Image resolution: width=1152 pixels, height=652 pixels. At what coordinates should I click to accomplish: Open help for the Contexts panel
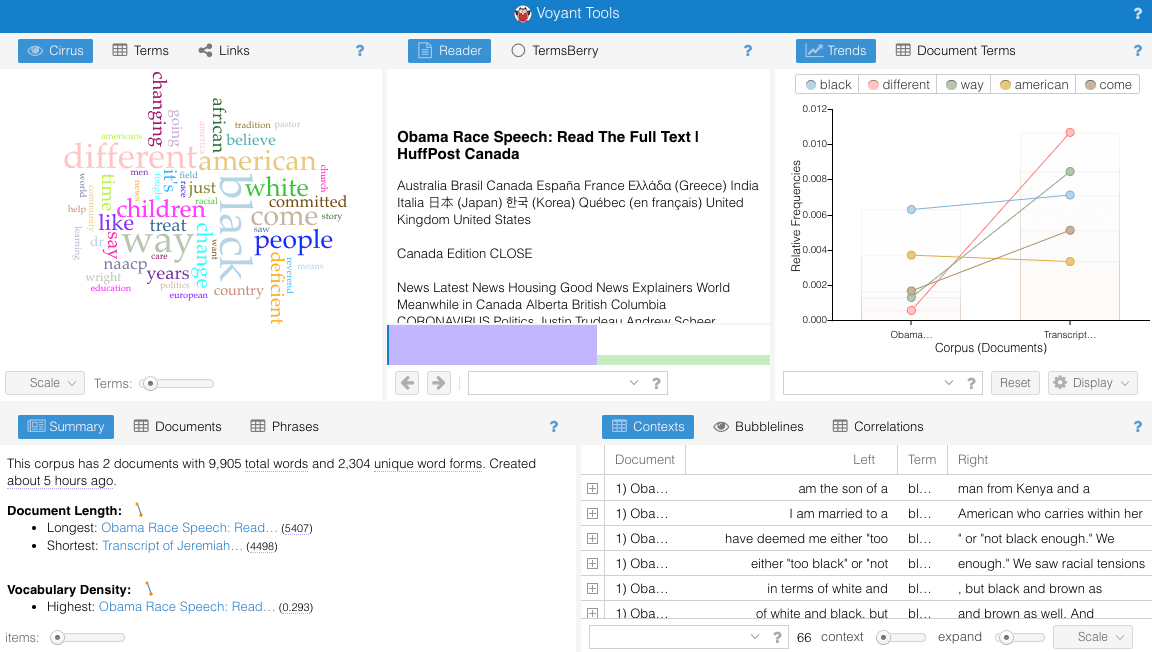coord(1137,426)
